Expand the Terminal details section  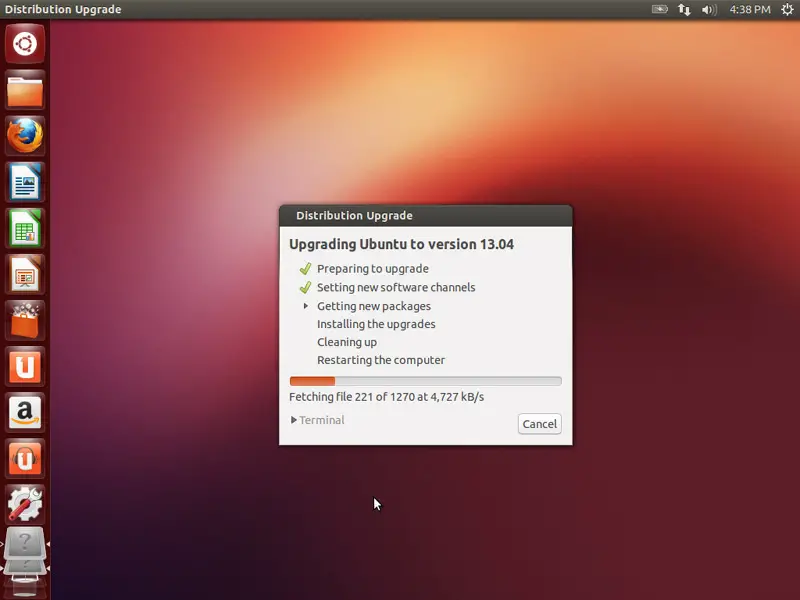[x=317, y=420]
